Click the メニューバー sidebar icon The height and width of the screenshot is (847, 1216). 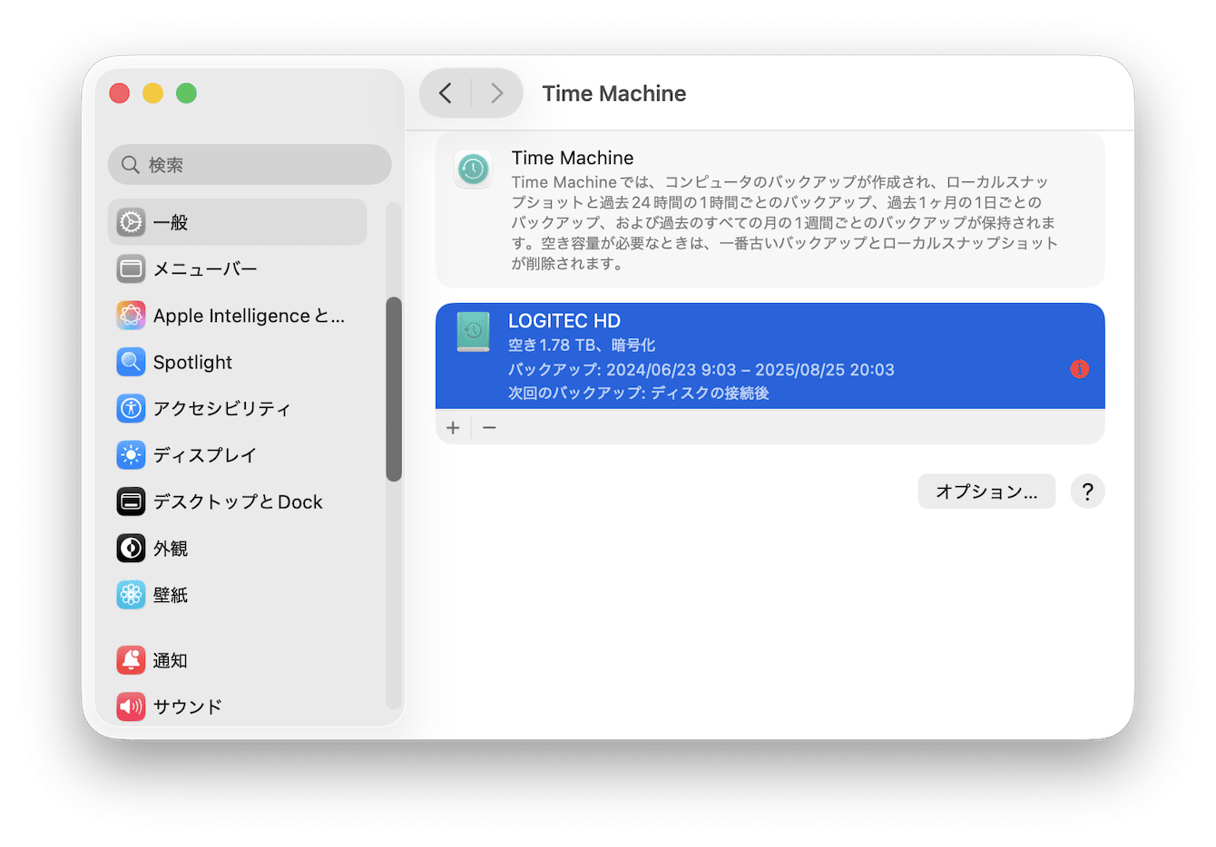131,268
